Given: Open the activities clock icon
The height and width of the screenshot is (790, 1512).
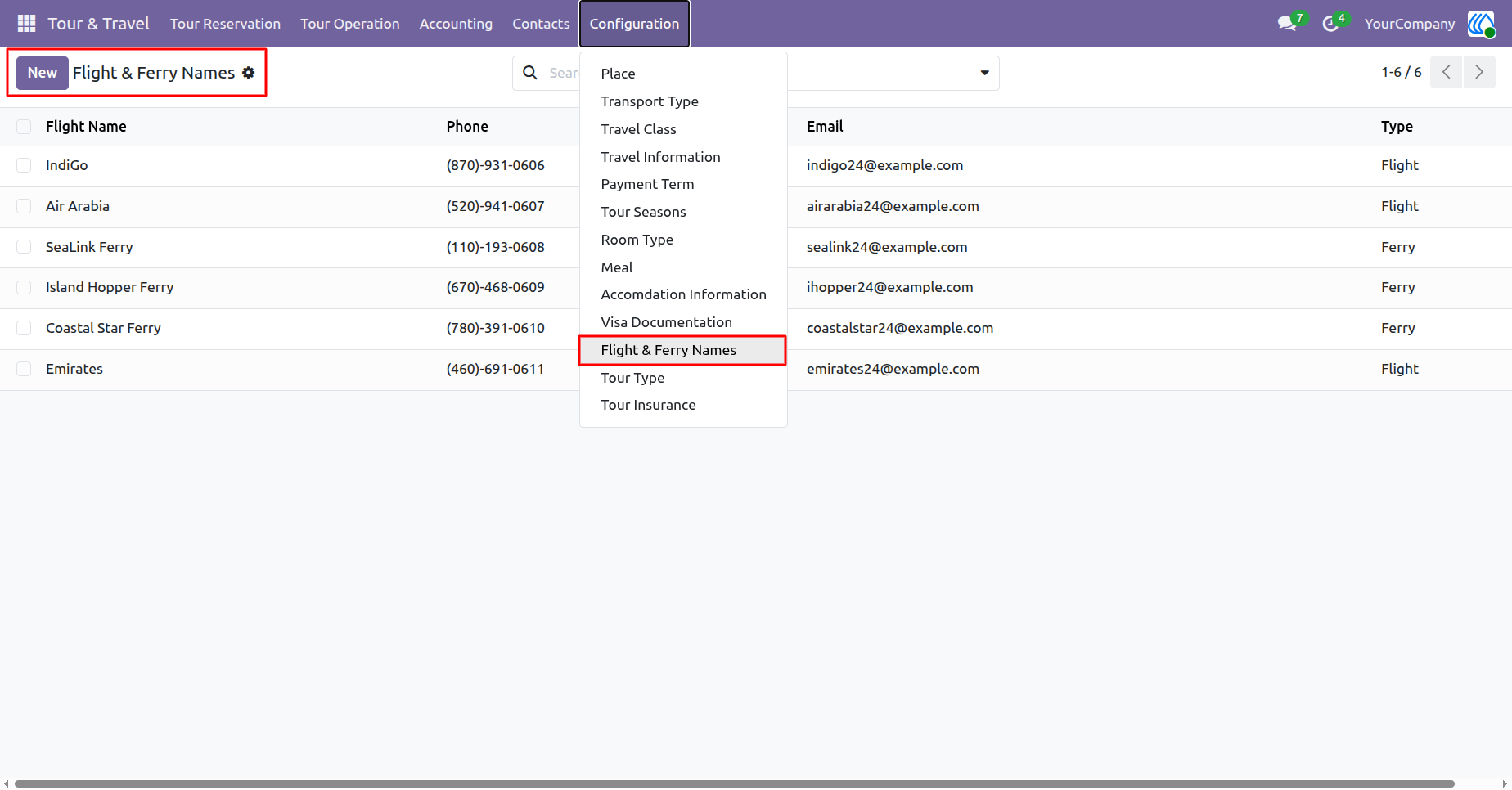Looking at the screenshot, I should 1331,24.
